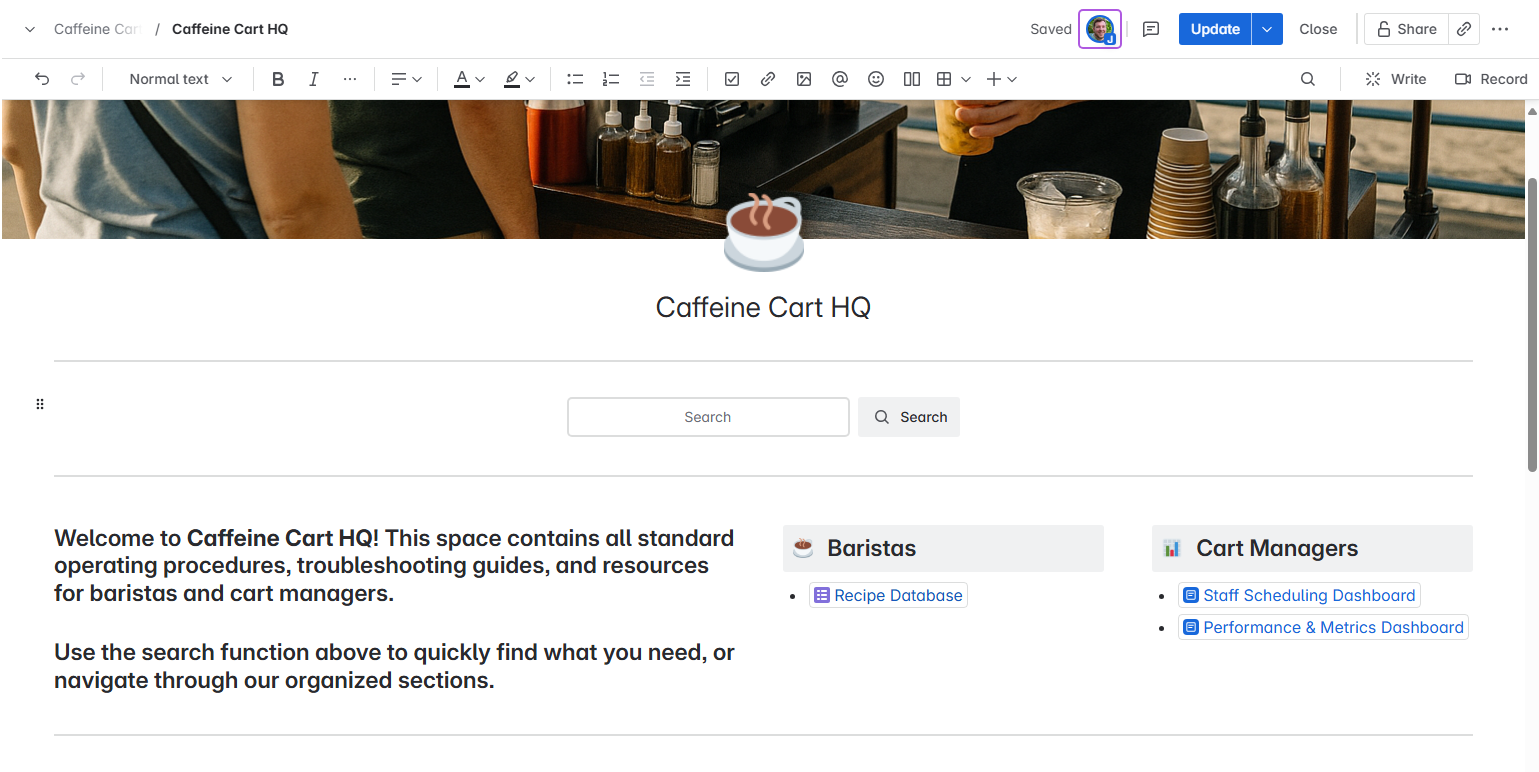
Task: Insert a column layout from the toolbar
Action: 912,79
